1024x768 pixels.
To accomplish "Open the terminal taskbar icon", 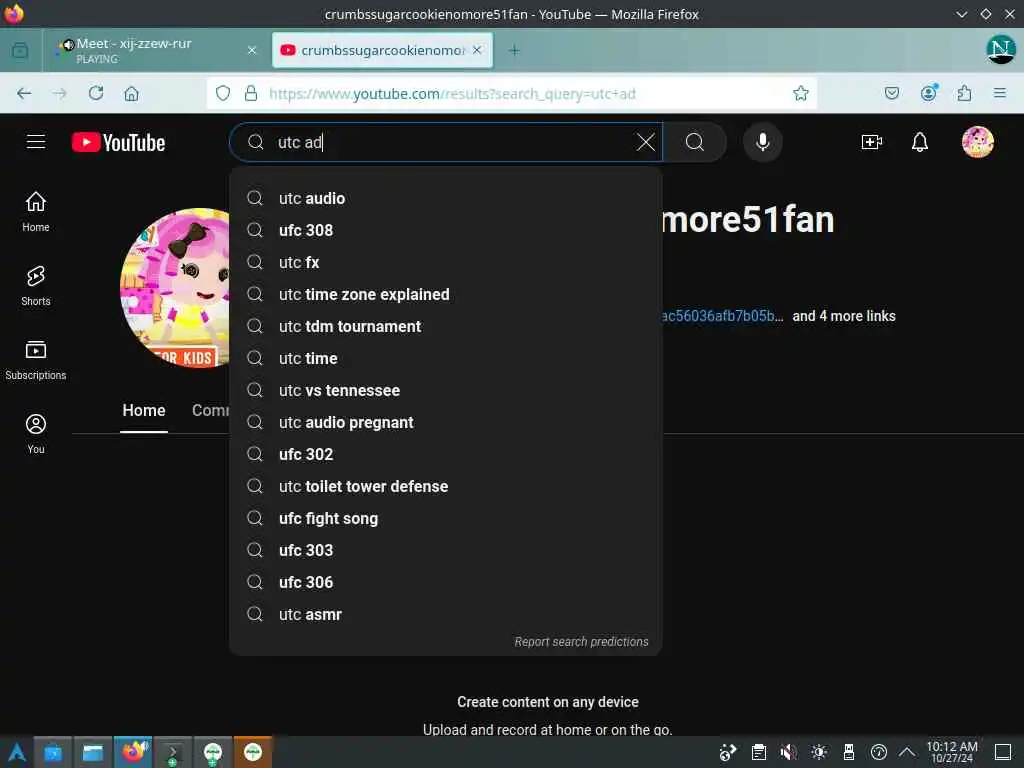I will point(172,752).
